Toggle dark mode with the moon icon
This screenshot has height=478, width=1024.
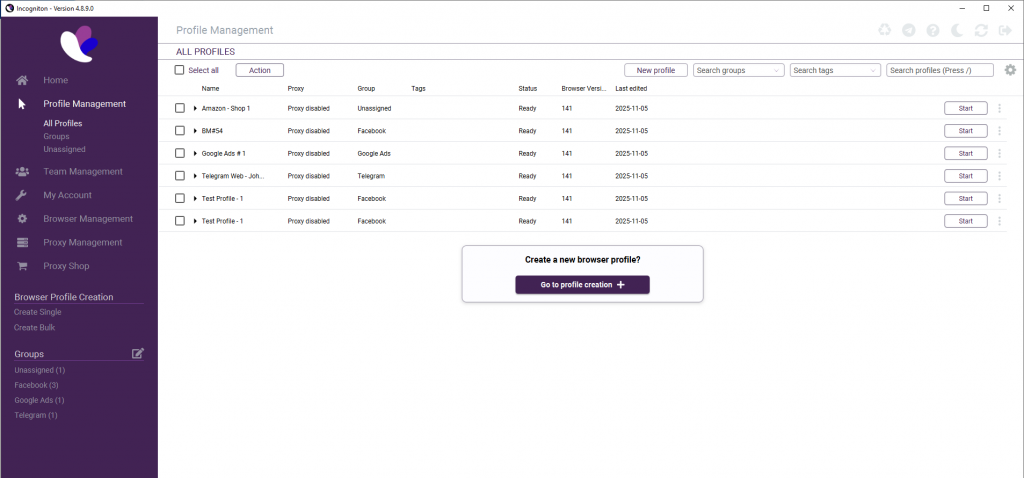(x=957, y=30)
